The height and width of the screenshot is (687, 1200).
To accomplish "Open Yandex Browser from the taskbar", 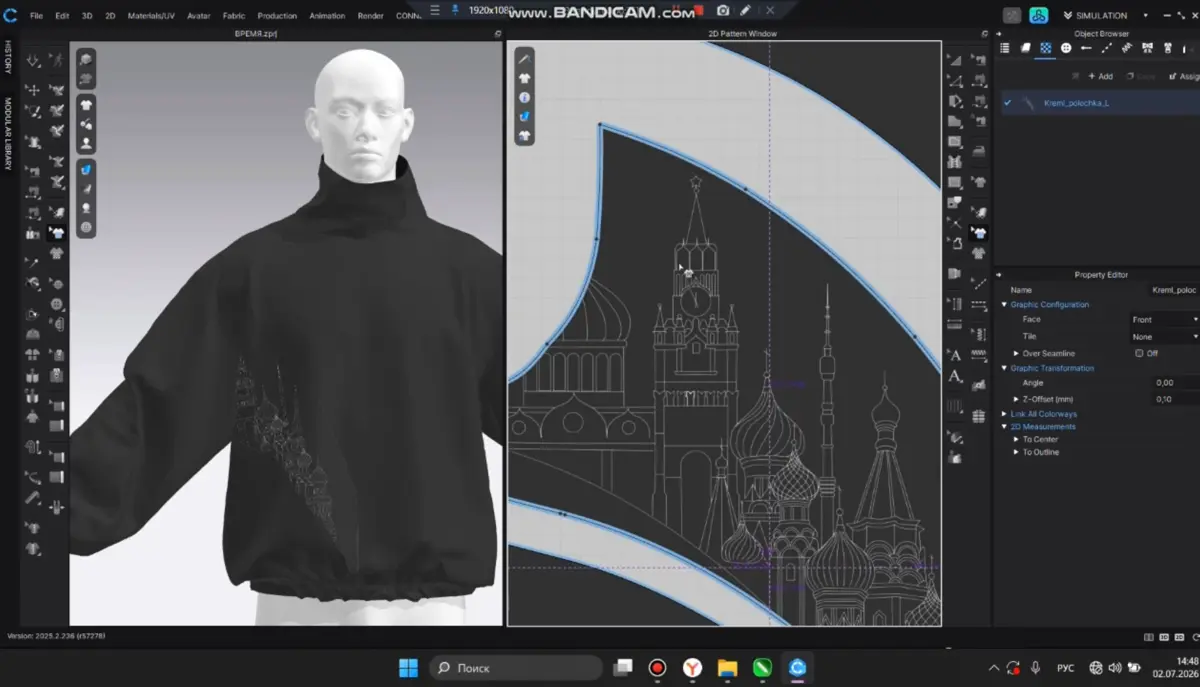I will (x=692, y=667).
